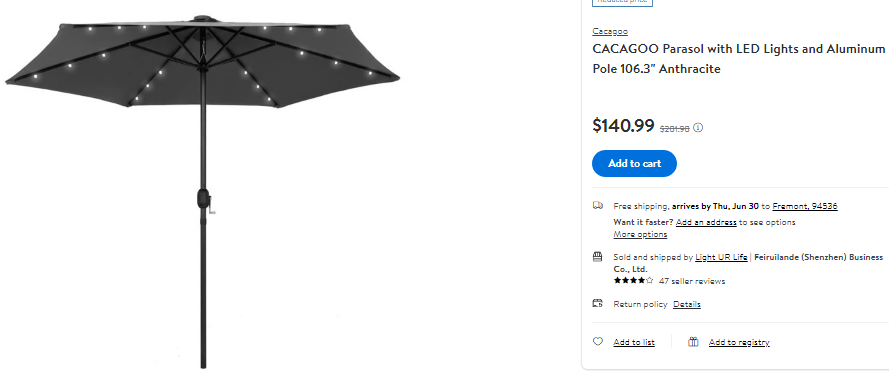Click the Reduced price badge
Viewport: 889px width, 375px height.
coord(623,2)
